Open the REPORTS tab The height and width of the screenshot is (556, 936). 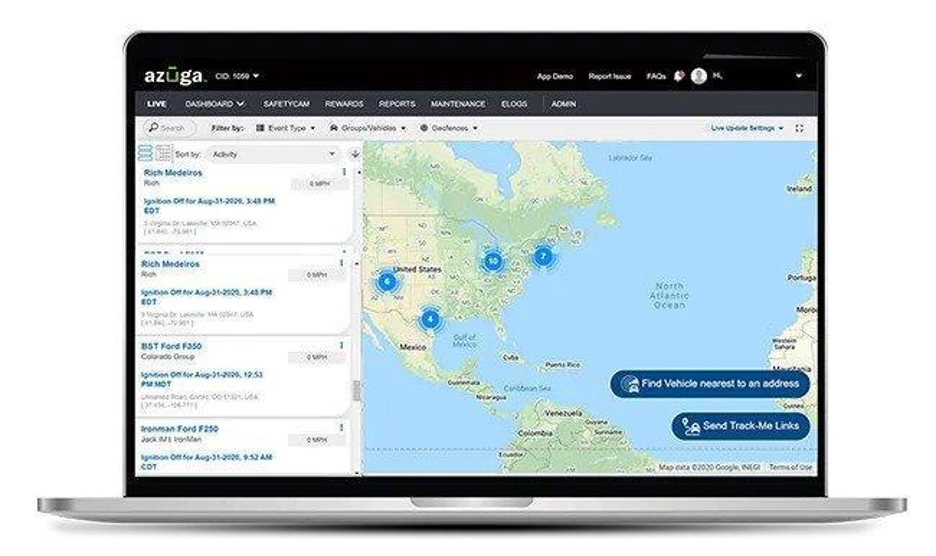(397, 104)
